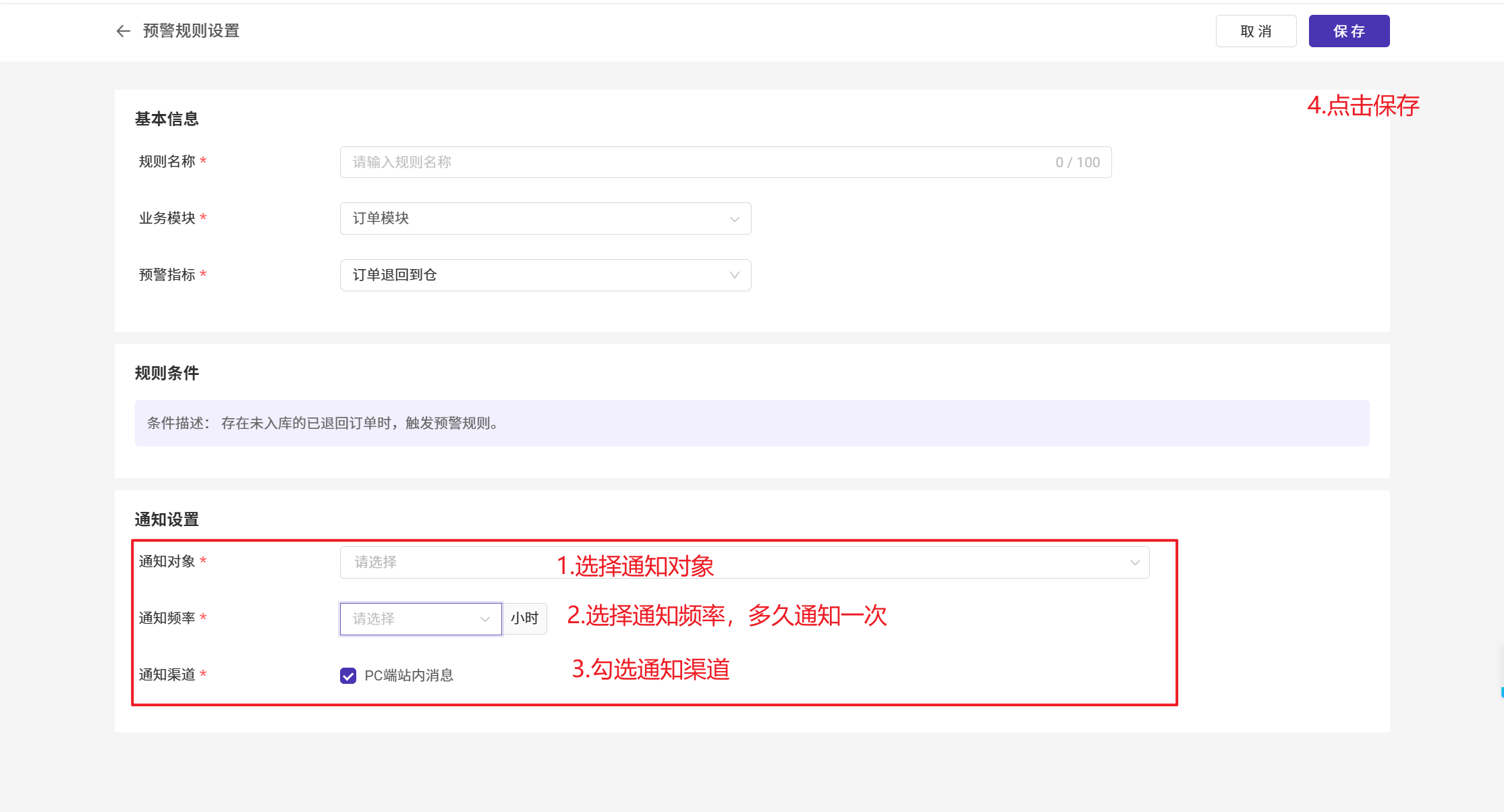1504x812 pixels.
Task: Click chevron arrow of 预警指标 select
Action: coord(735,275)
